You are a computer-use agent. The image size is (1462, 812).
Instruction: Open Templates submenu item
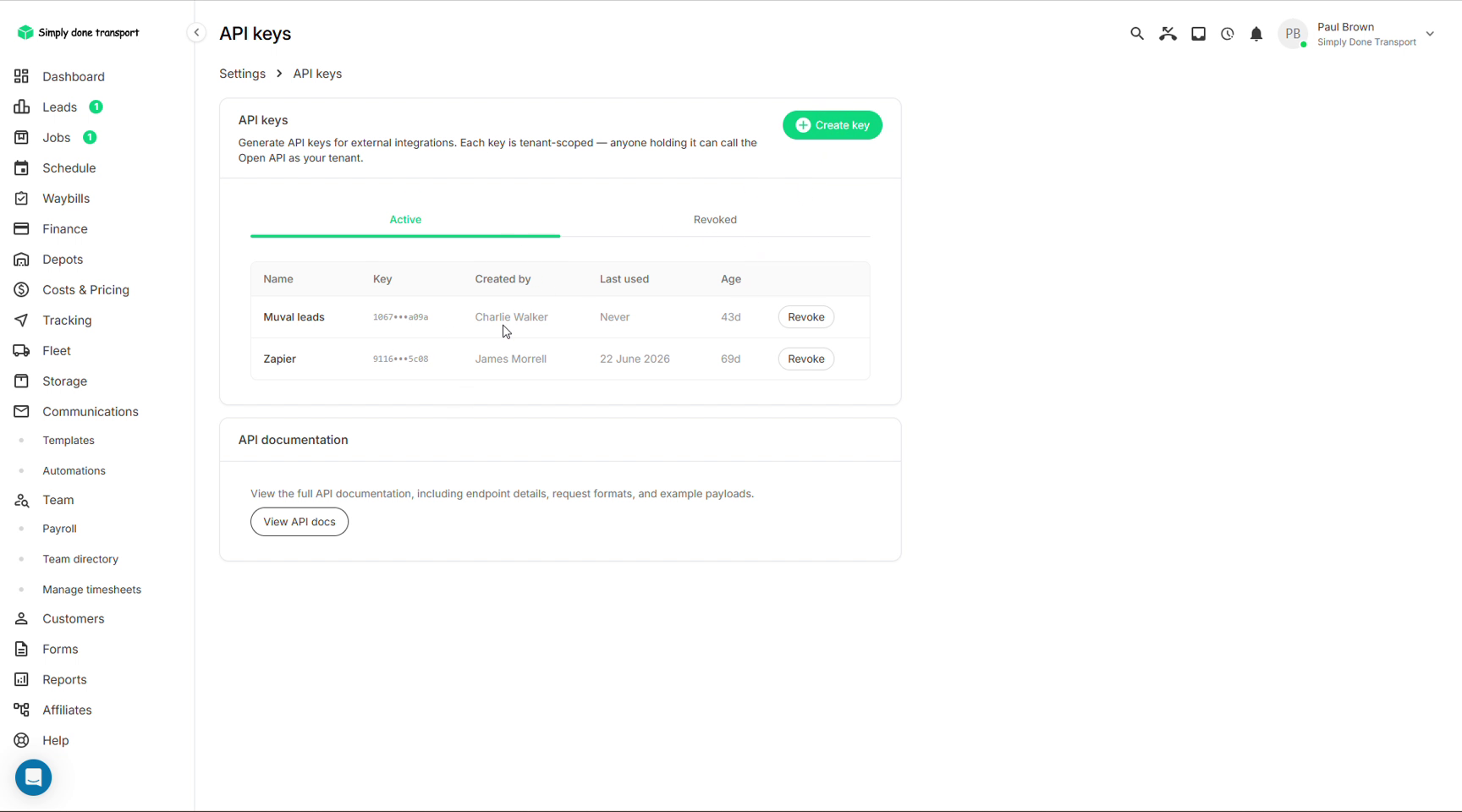pos(69,441)
